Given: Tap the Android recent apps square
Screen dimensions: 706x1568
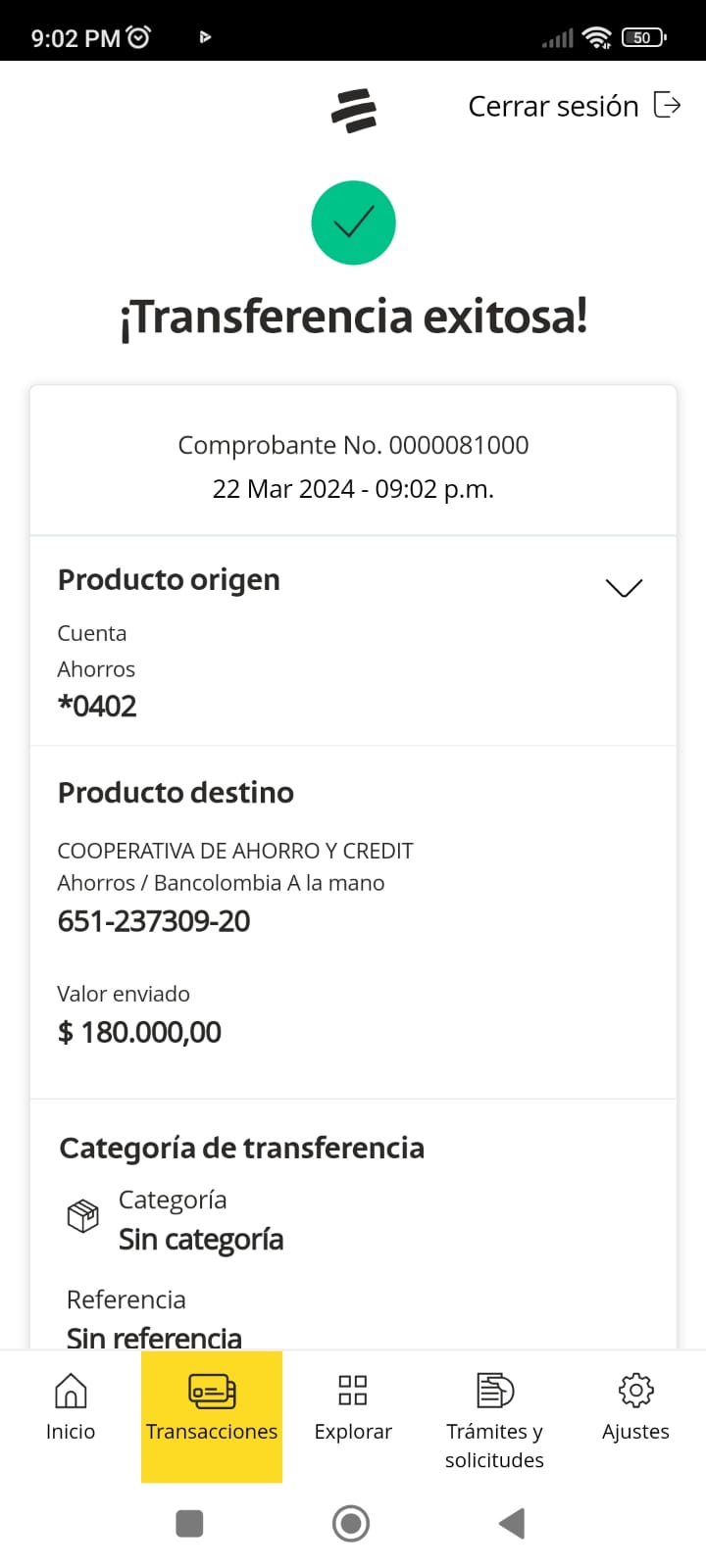Looking at the screenshot, I should click(x=189, y=1524).
